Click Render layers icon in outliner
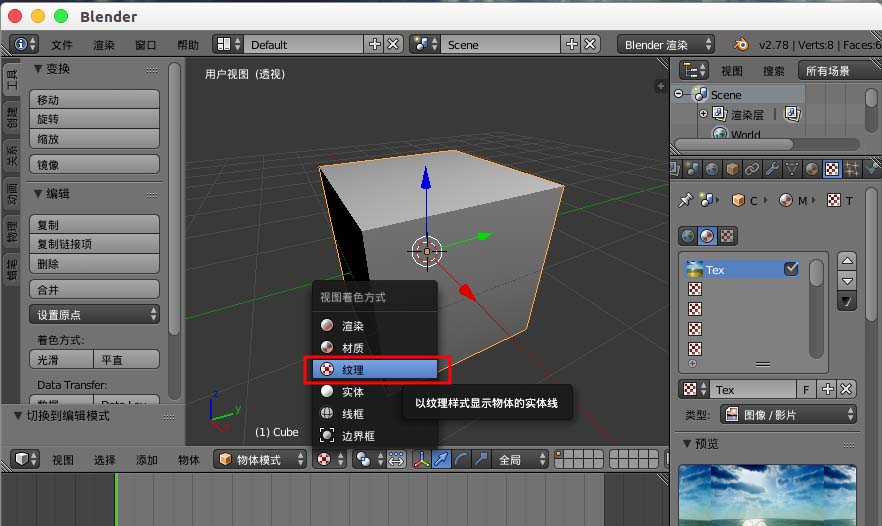Screen dimensions: 882x526 pos(719,114)
